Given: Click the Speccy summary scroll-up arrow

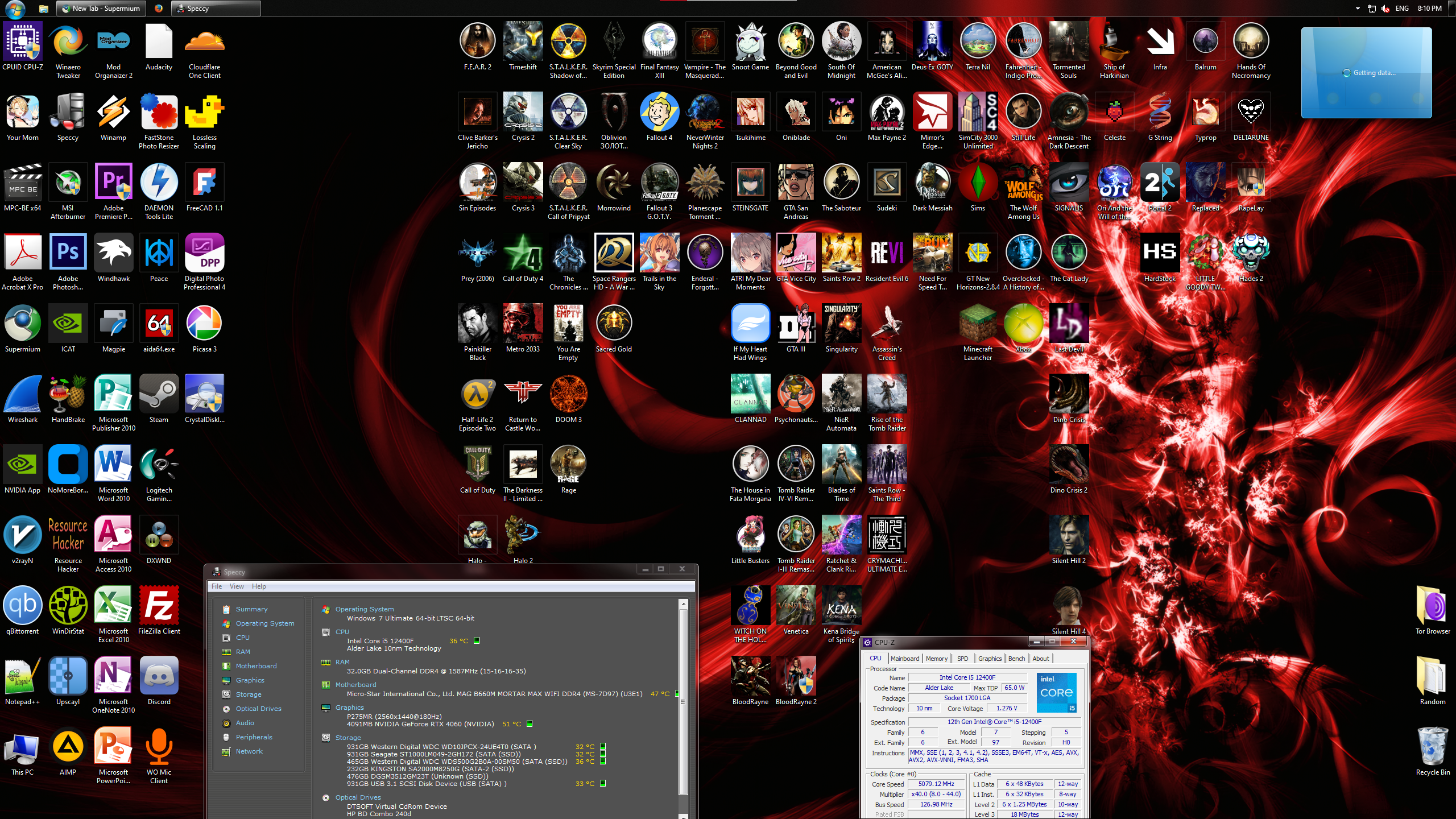Looking at the screenshot, I should [684, 604].
